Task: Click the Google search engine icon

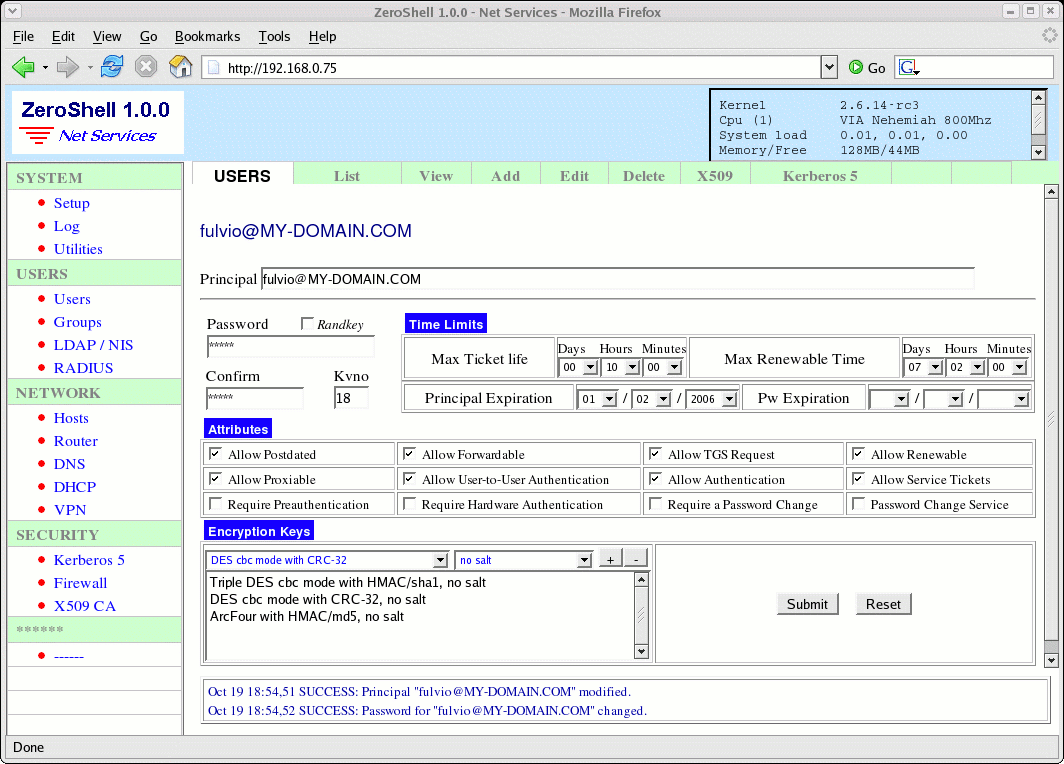Action: [x=909, y=67]
